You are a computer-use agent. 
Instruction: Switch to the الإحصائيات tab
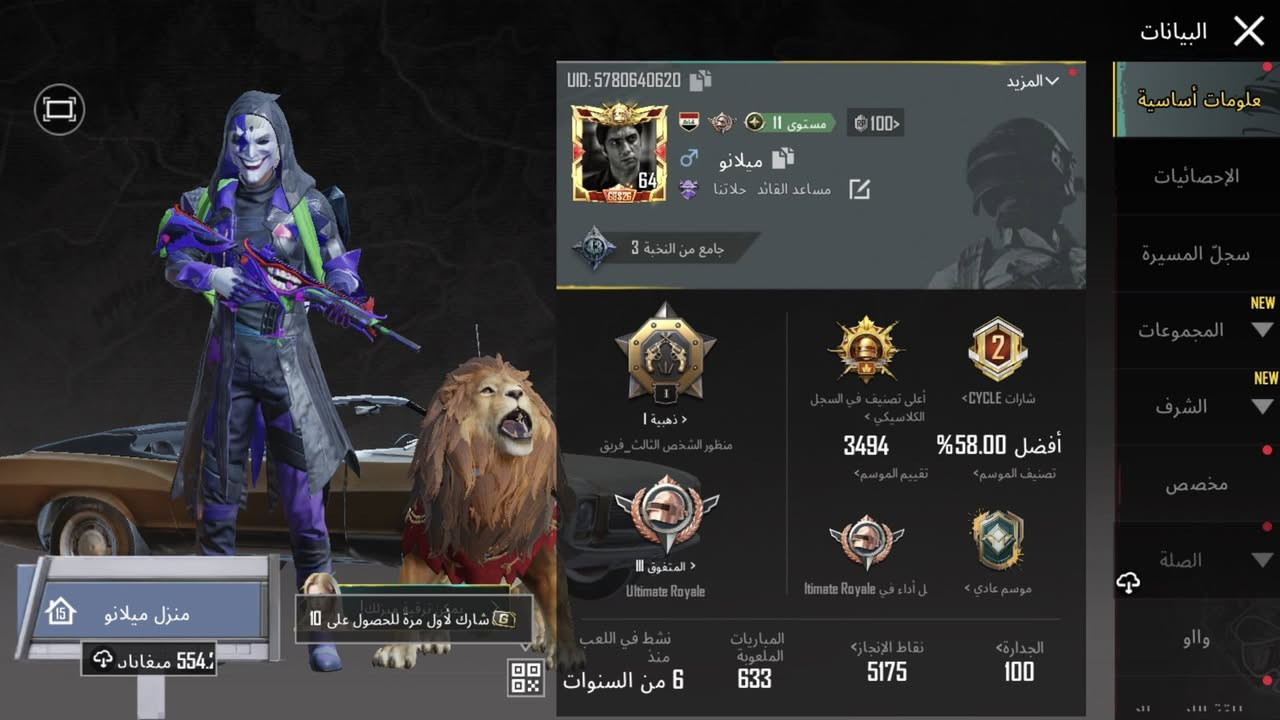click(1197, 176)
